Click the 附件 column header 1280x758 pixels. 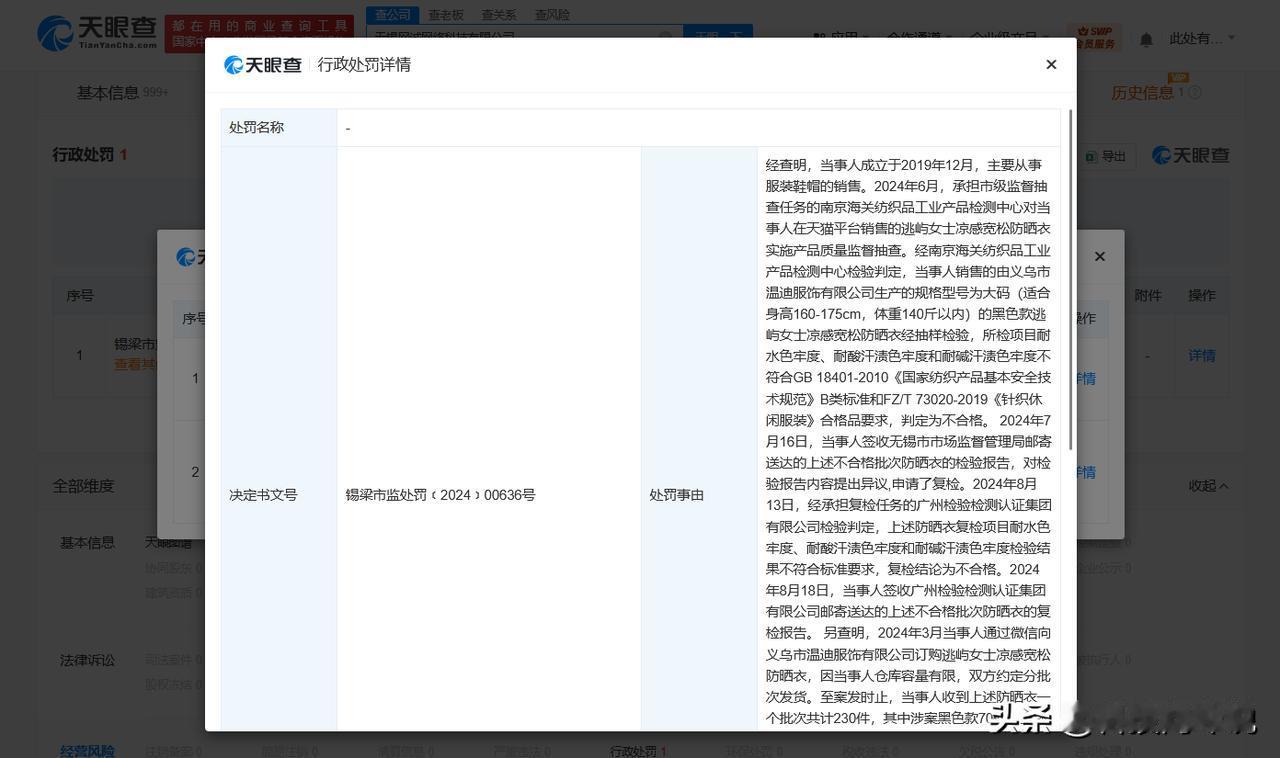pos(1148,295)
